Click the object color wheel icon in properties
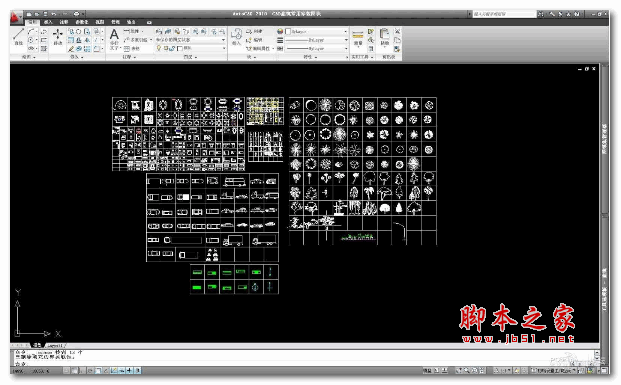The image size is (621, 385). (x=280, y=32)
